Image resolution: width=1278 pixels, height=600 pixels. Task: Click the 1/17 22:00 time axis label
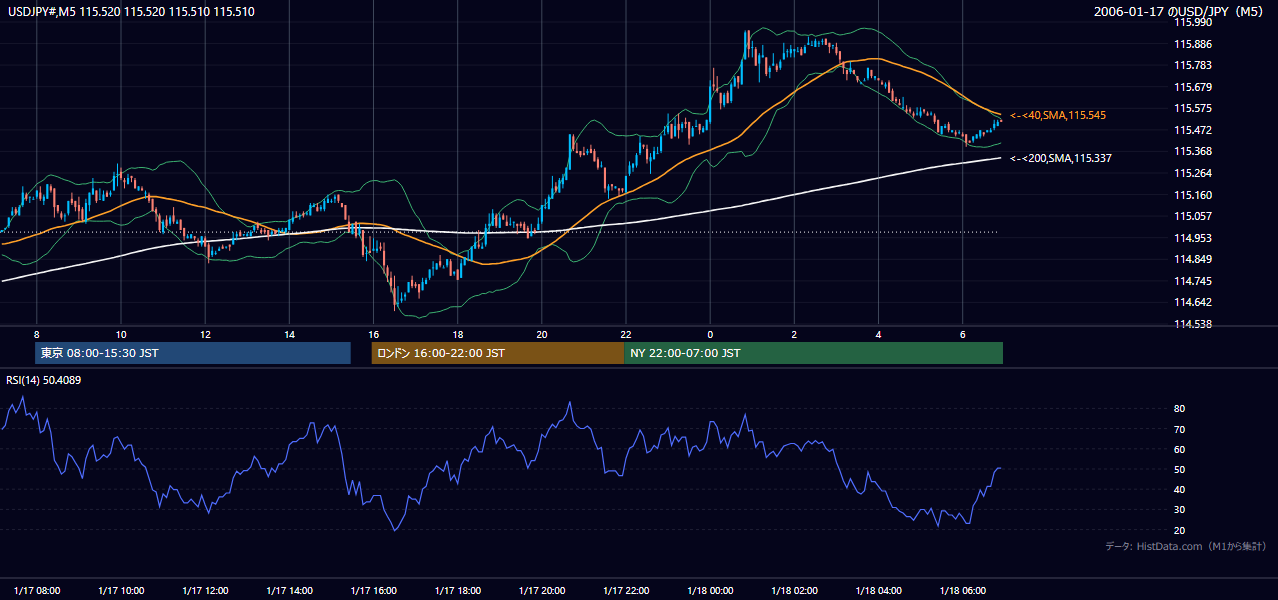pyautogui.click(x=626, y=590)
